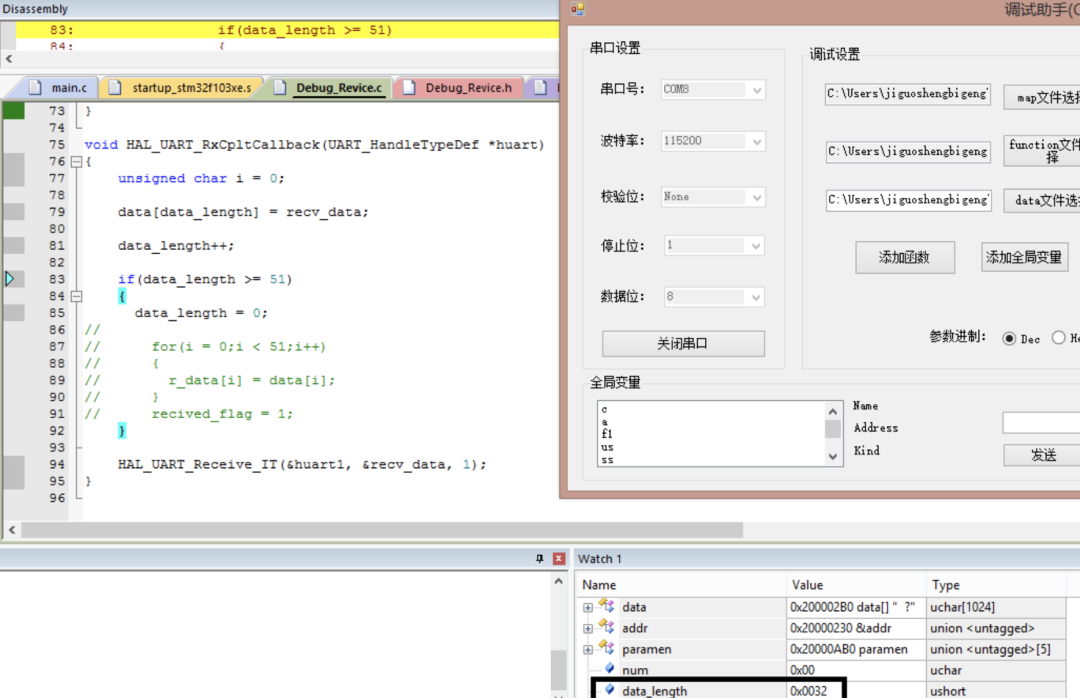Screen dimensions: 1080x698
Task: Expand paramen in the Watch window
Action: [586, 649]
